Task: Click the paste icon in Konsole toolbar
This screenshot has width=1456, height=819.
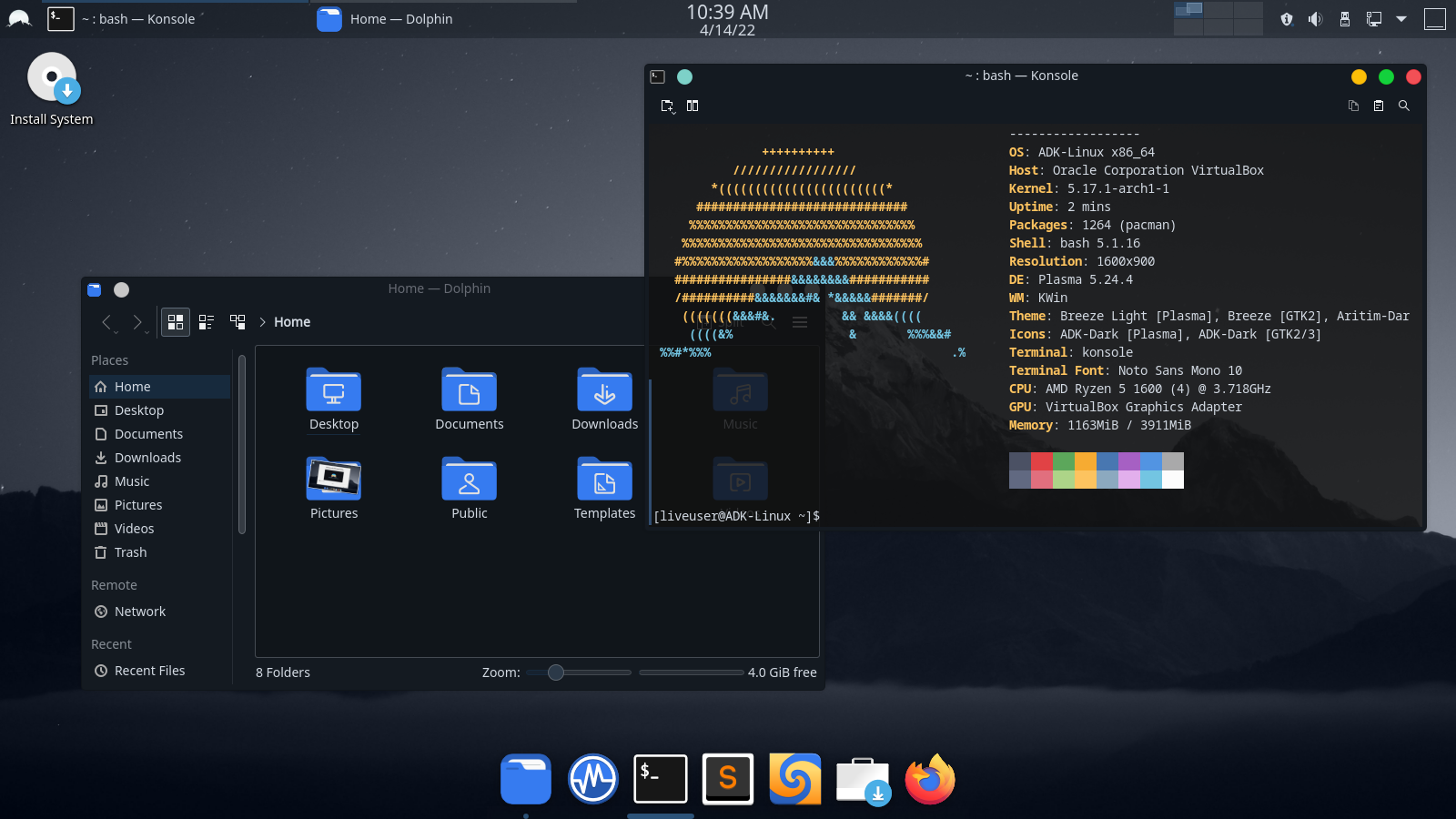Action: pyautogui.click(x=1379, y=106)
